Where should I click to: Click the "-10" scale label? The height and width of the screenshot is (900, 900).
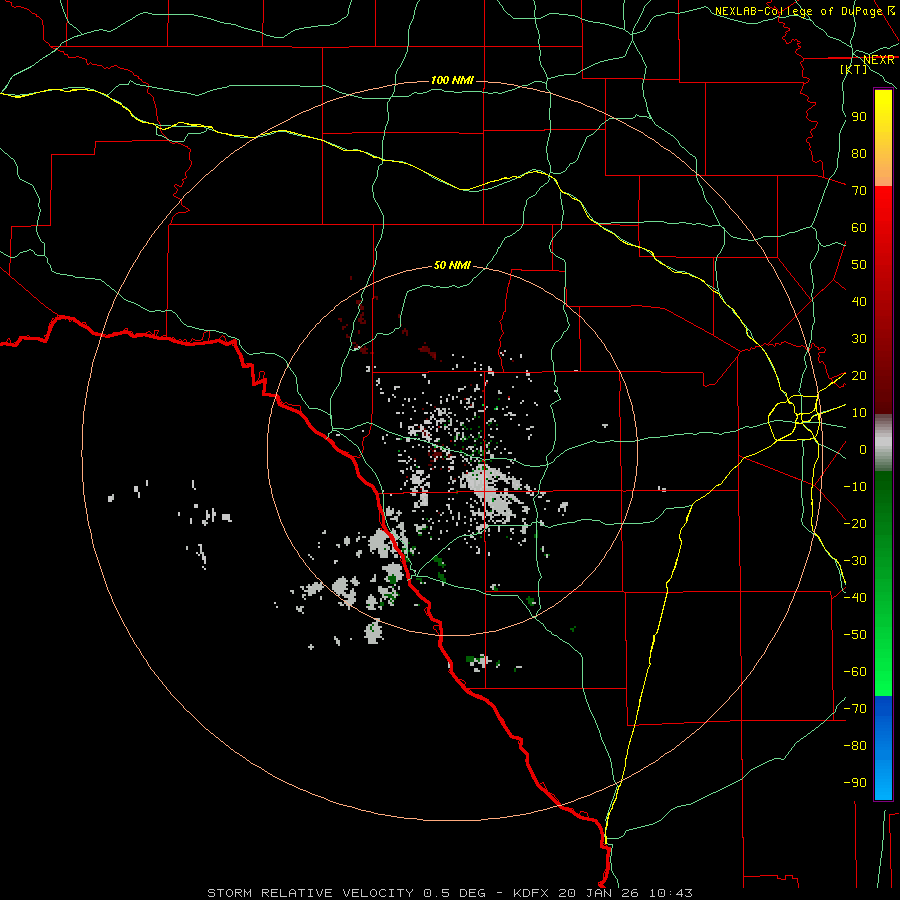tap(855, 487)
